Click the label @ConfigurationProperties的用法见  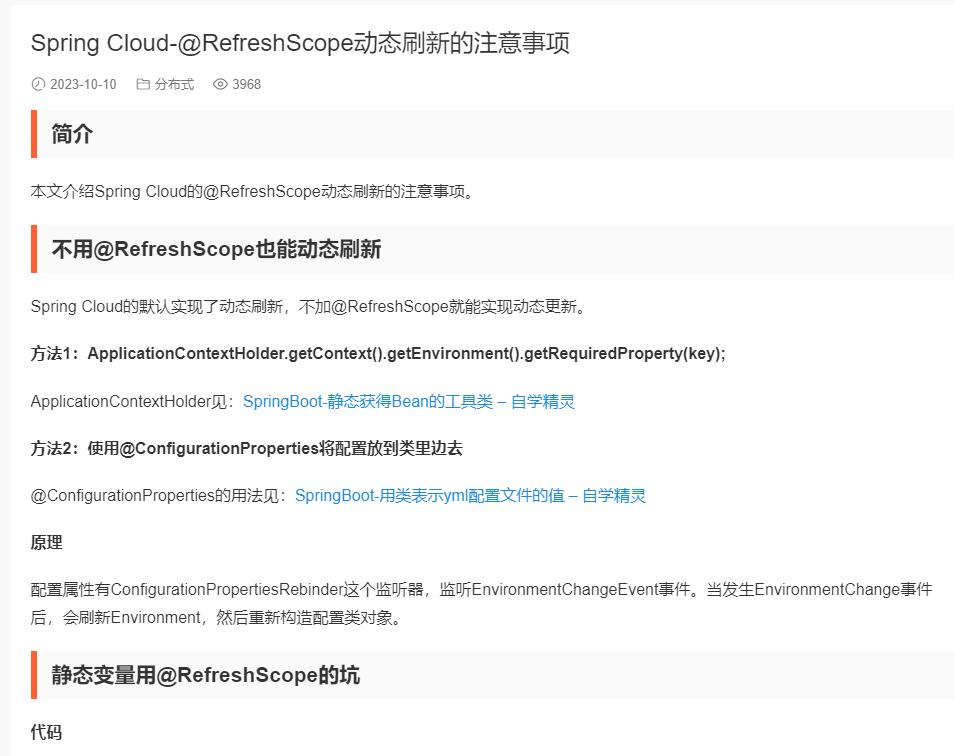point(159,496)
